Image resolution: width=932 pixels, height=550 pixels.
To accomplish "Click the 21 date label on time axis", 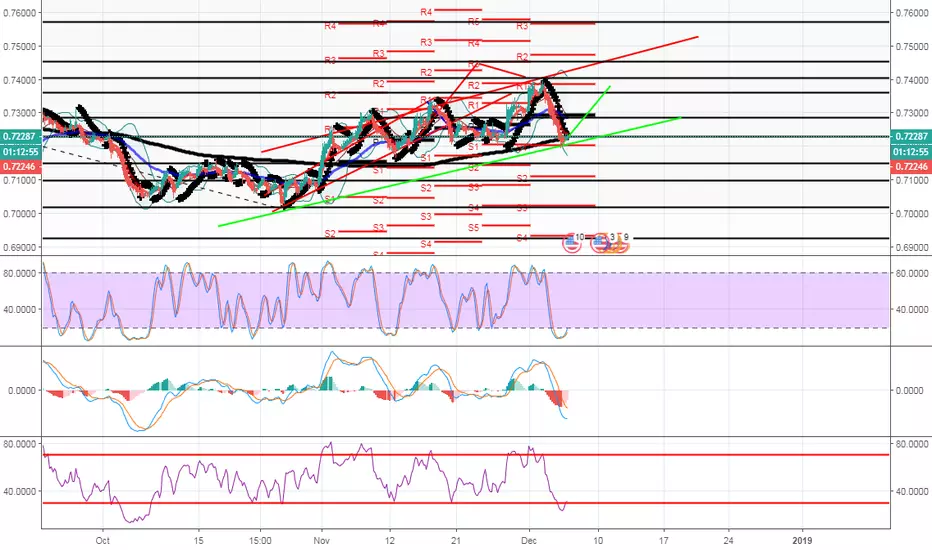I will pyautogui.click(x=456, y=540).
